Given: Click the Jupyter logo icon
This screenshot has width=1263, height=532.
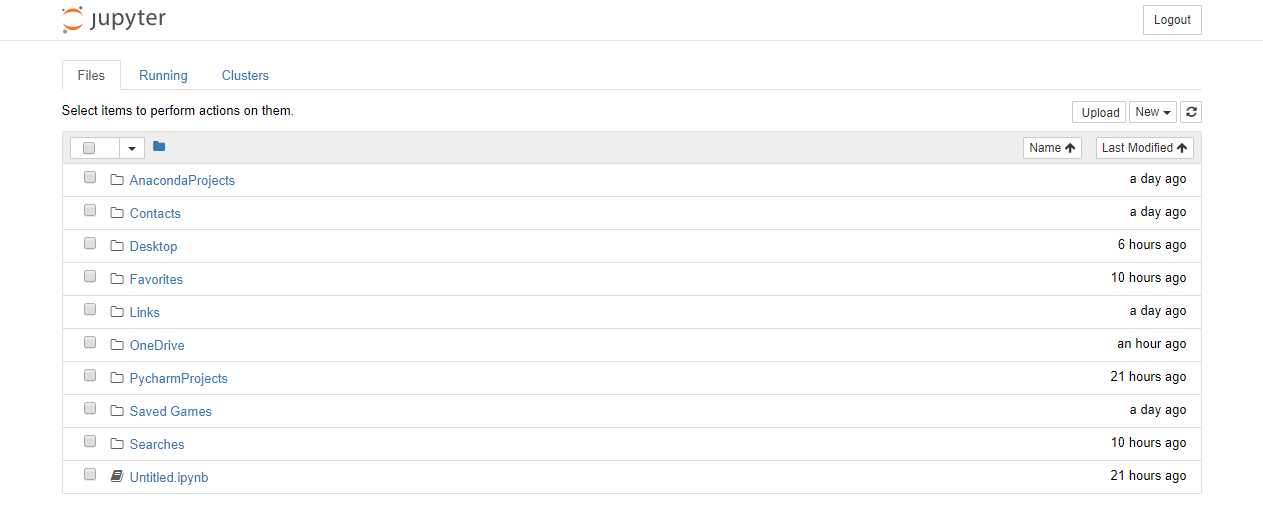Looking at the screenshot, I should tap(71, 19).
